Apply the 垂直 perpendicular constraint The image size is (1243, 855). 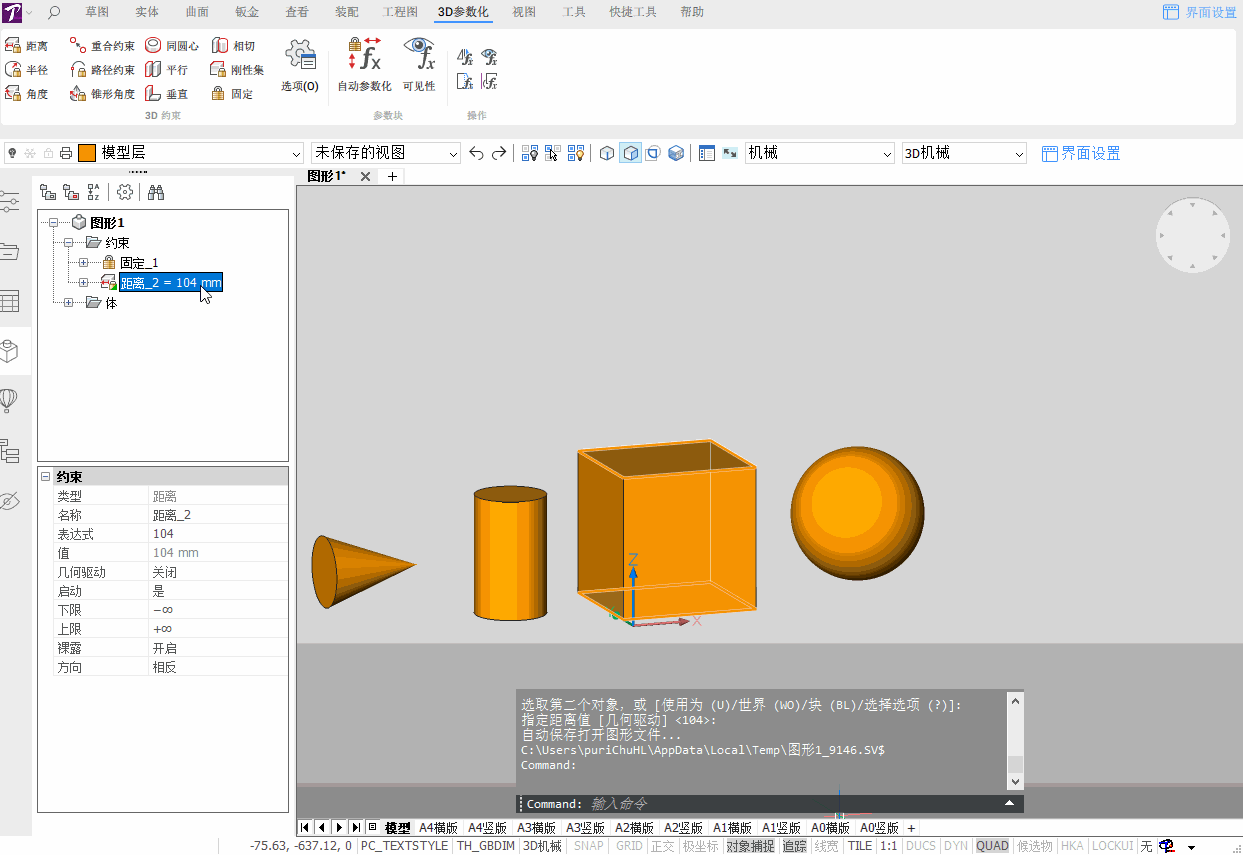(x=166, y=94)
